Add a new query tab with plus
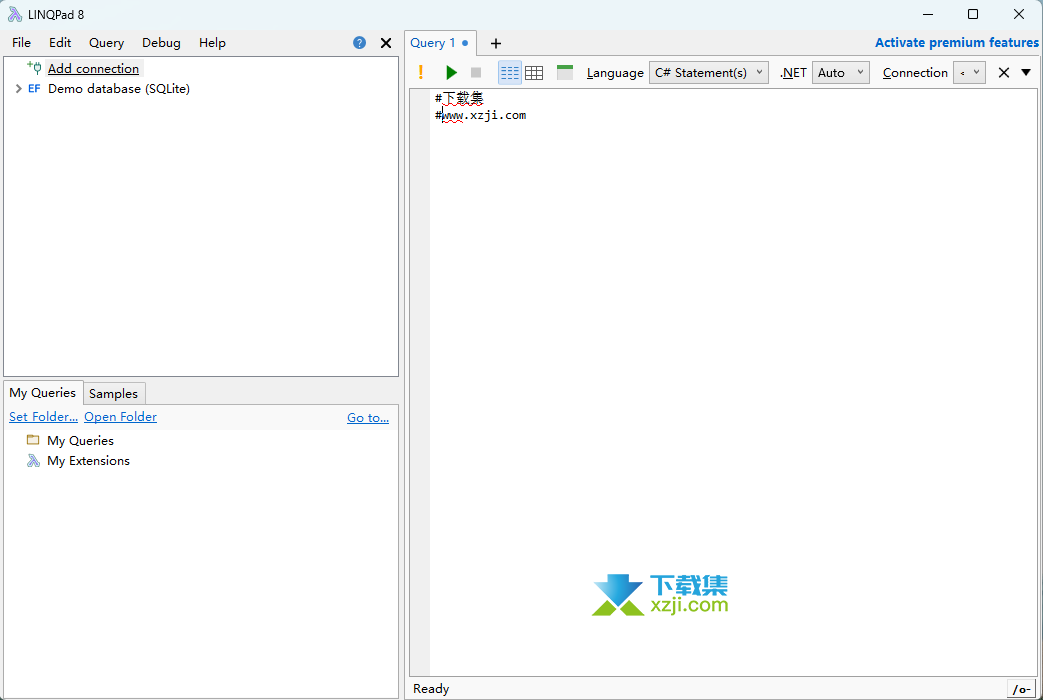1043x700 pixels. [x=496, y=43]
